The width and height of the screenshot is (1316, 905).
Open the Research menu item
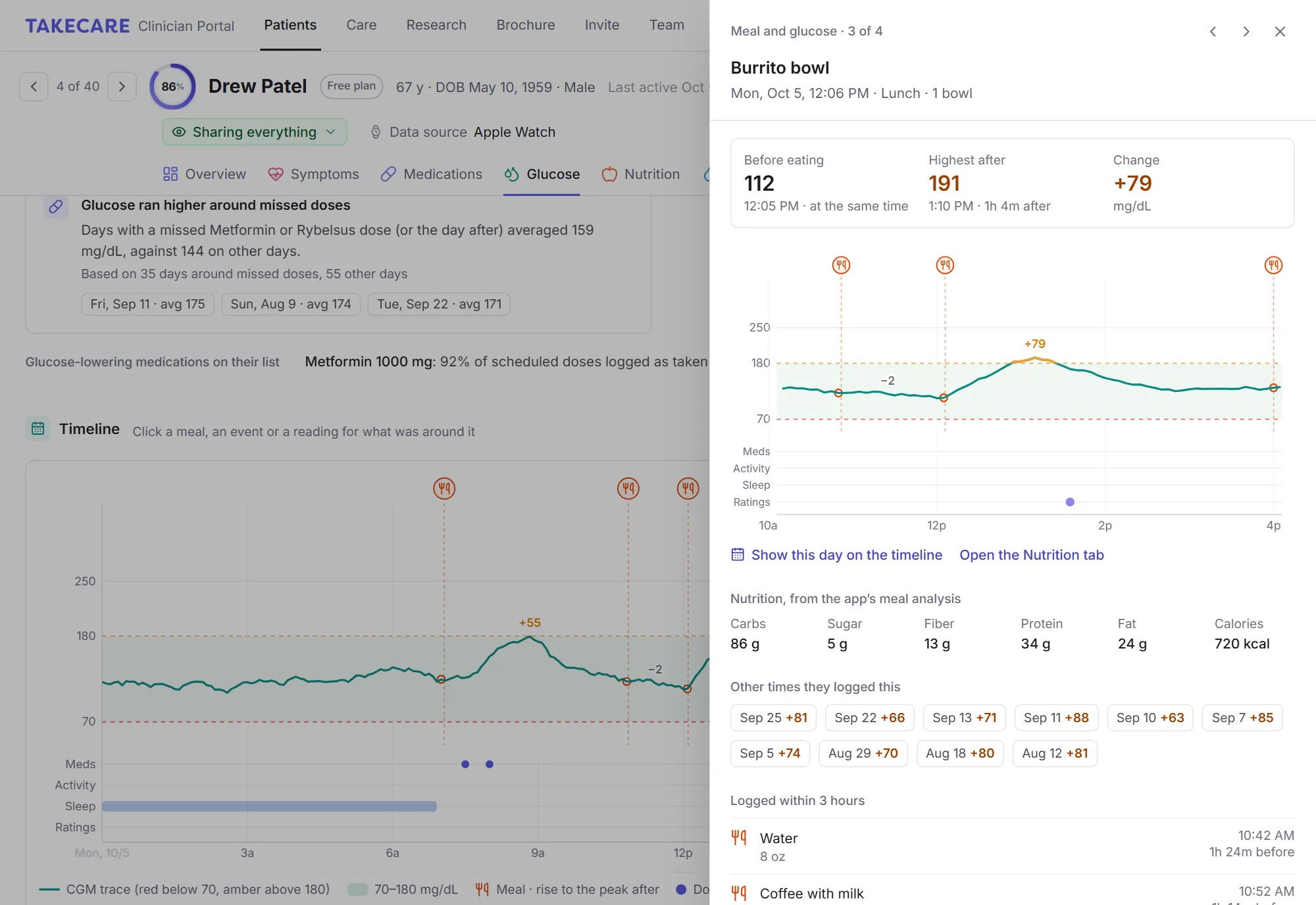[436, 25]
